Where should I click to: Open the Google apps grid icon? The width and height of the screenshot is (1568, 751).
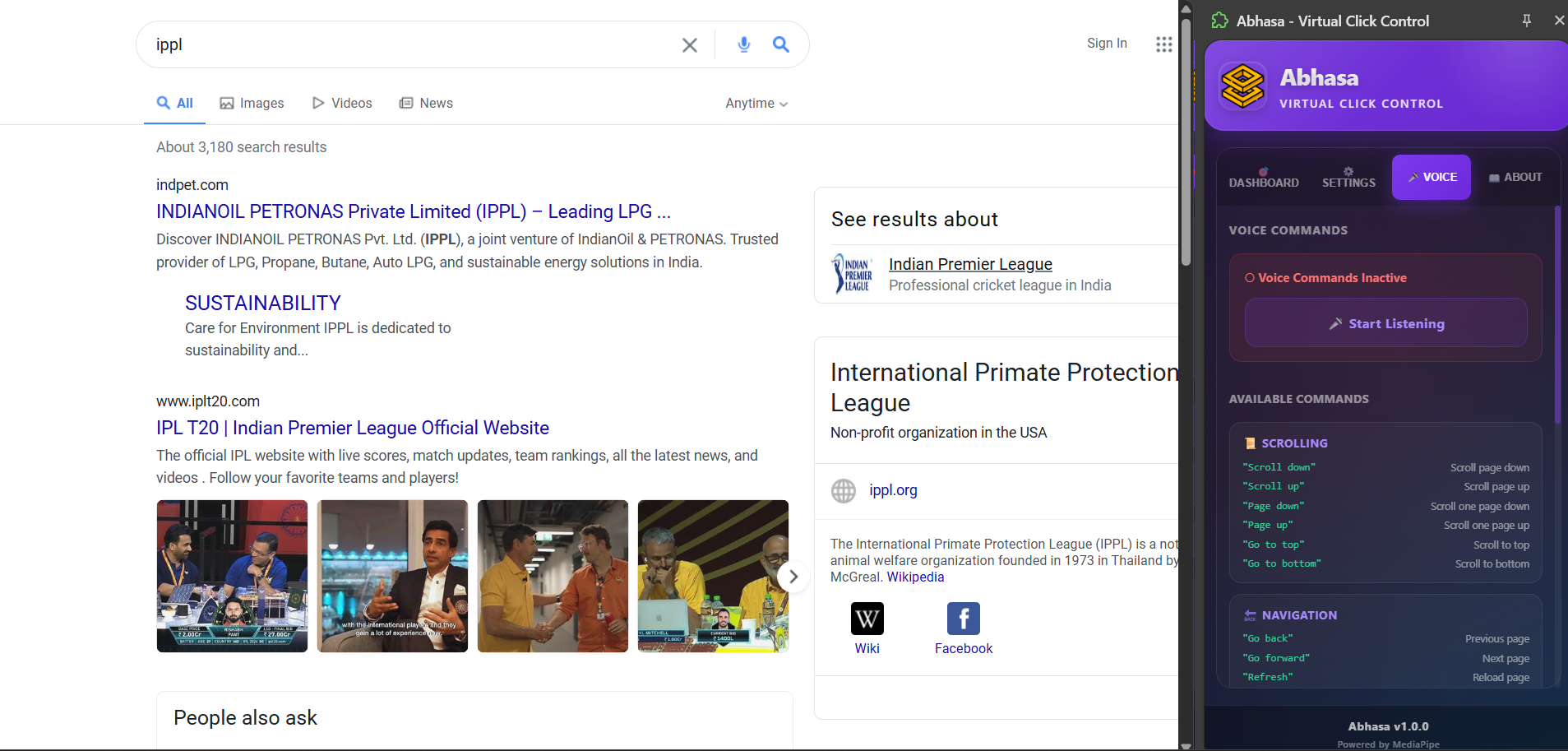(x=1164, y=44)
